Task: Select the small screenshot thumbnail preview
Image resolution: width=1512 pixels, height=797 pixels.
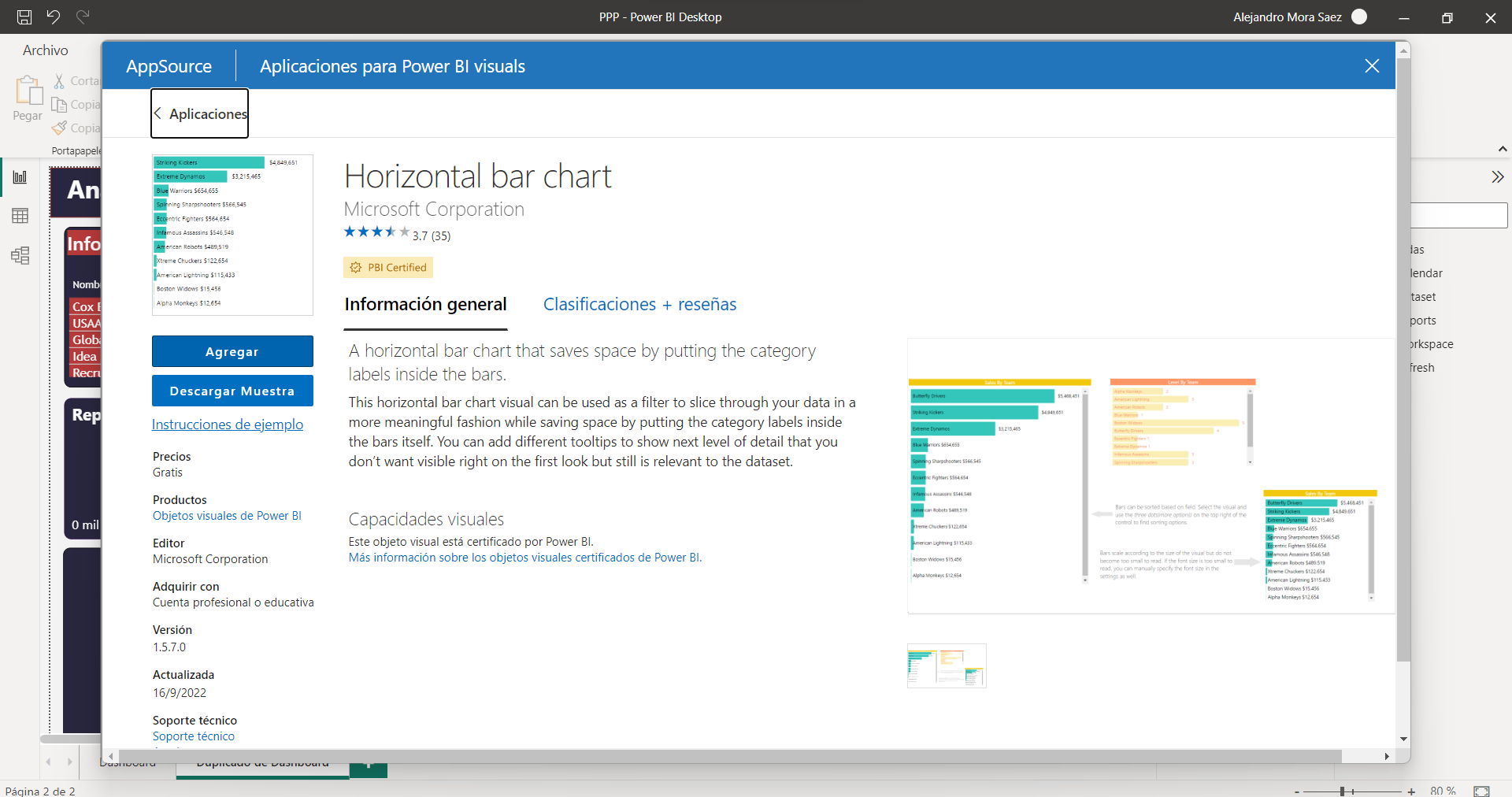Action: coord(947,665)
